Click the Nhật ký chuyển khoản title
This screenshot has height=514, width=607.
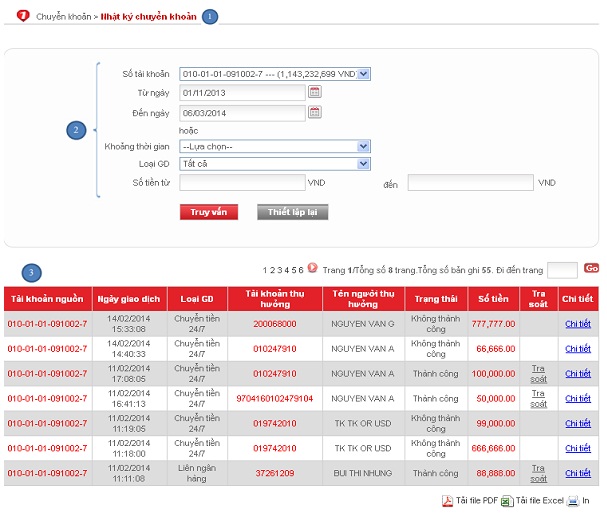[x=149, y=17]
